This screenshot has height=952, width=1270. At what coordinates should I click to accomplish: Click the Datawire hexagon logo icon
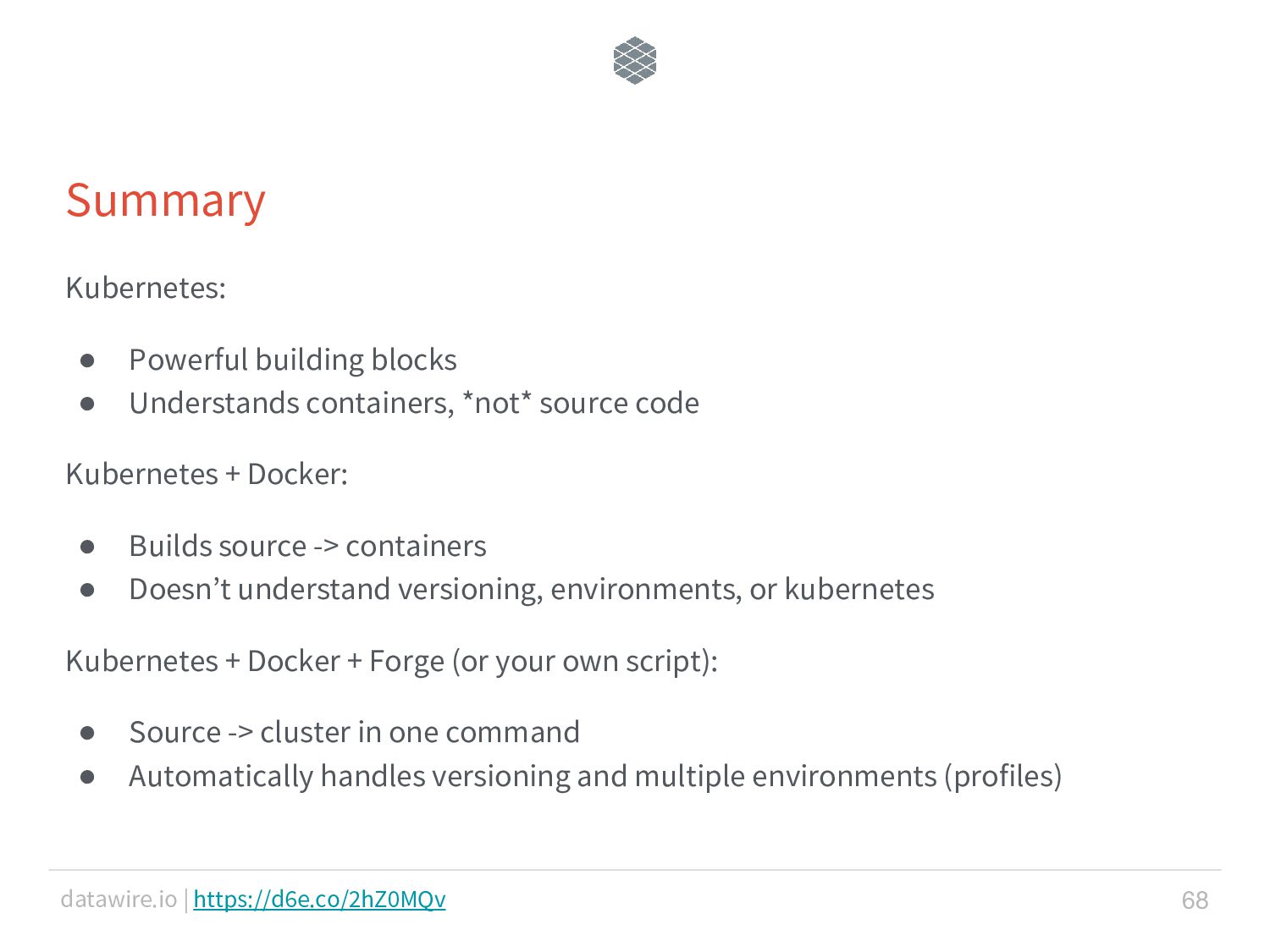(635, 61)
